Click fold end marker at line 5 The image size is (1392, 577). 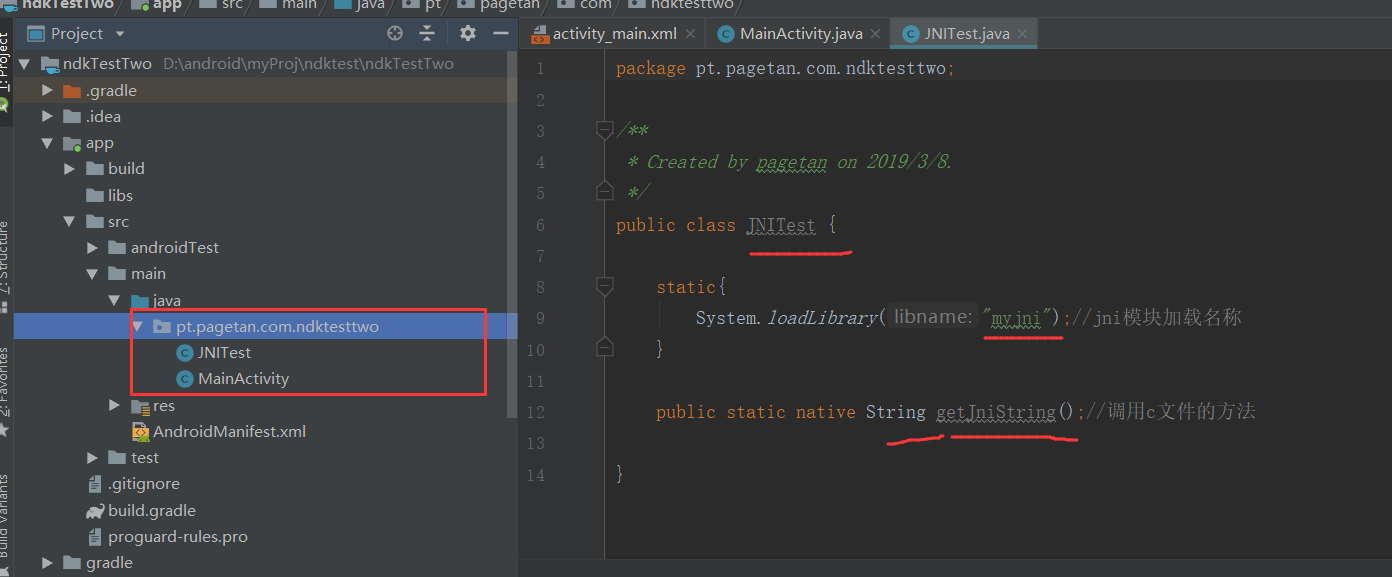tap(604, 190)
